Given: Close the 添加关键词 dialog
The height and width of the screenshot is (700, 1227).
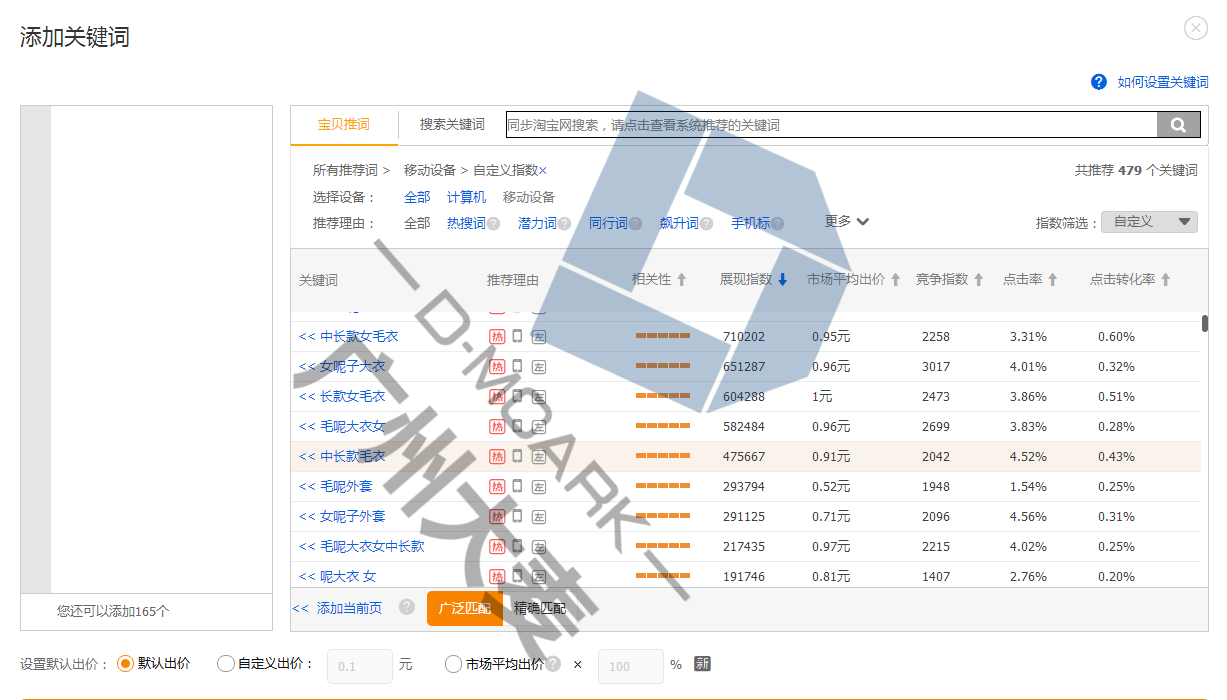Looking at the screenshot, I should pos(1196,28).
